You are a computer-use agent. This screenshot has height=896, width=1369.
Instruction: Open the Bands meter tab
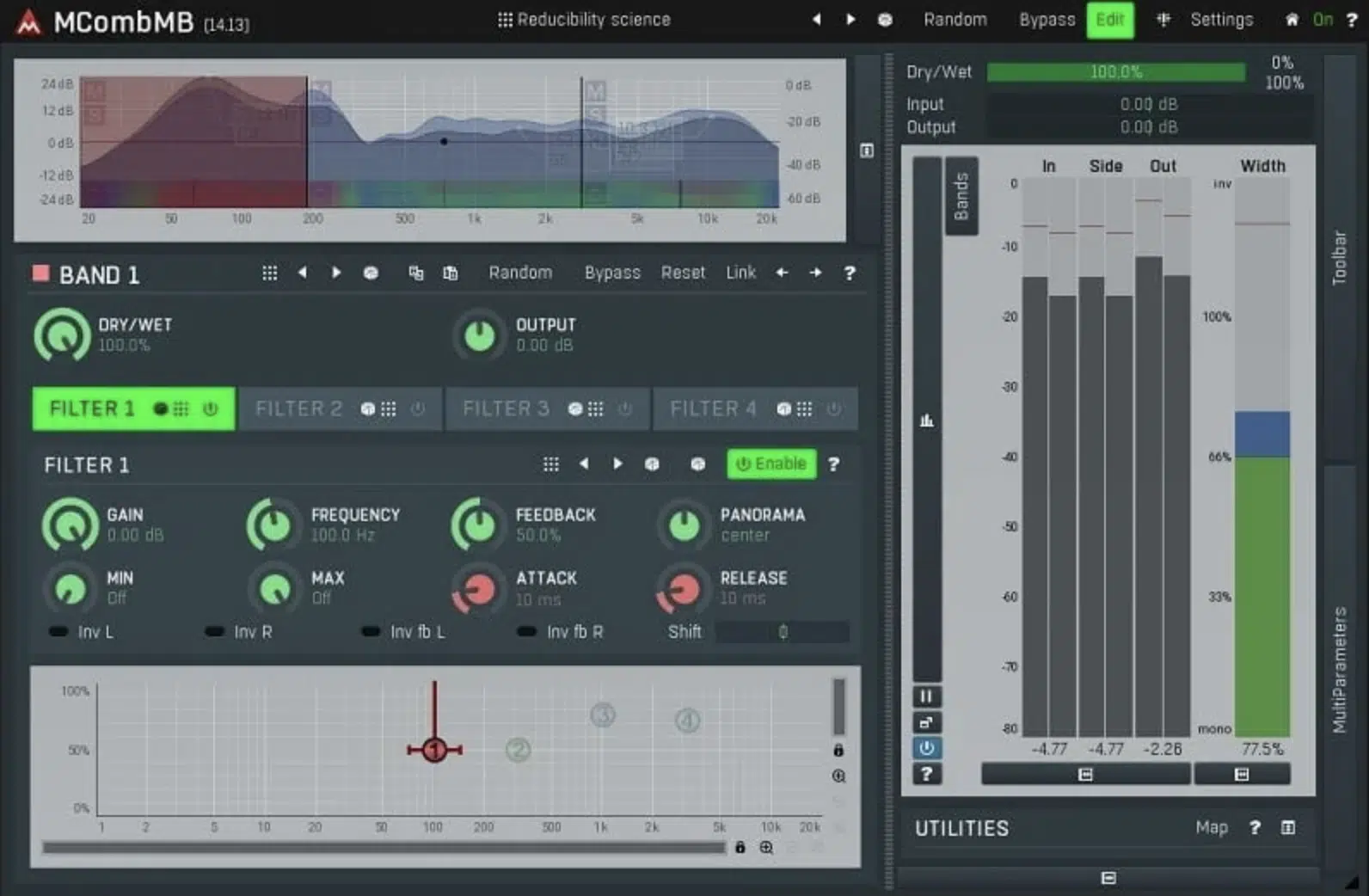coord(961,196)
